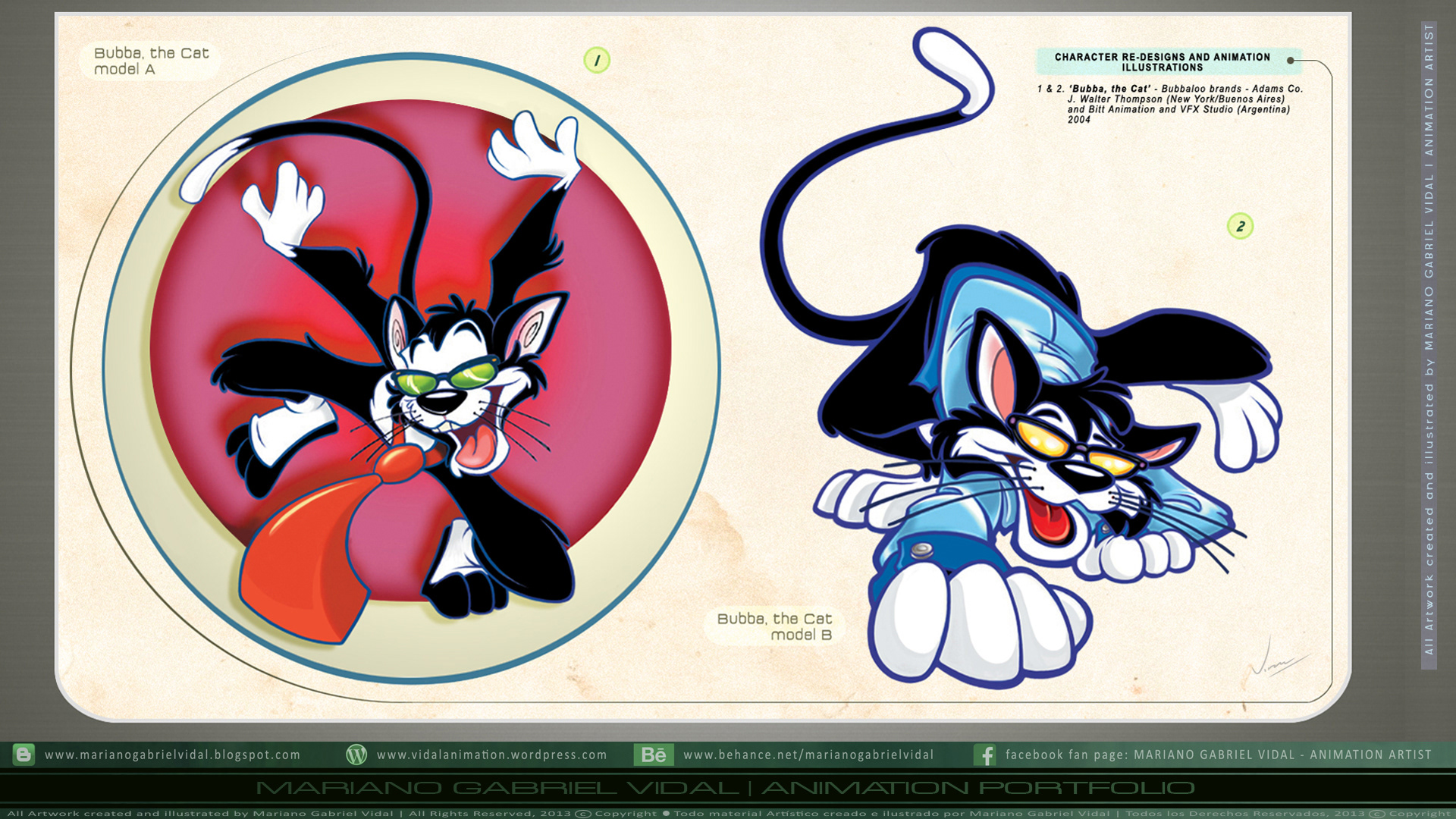Open the Facebook fan page text link
Viewport: 1456px width, 819px height.
(1218, 755)
